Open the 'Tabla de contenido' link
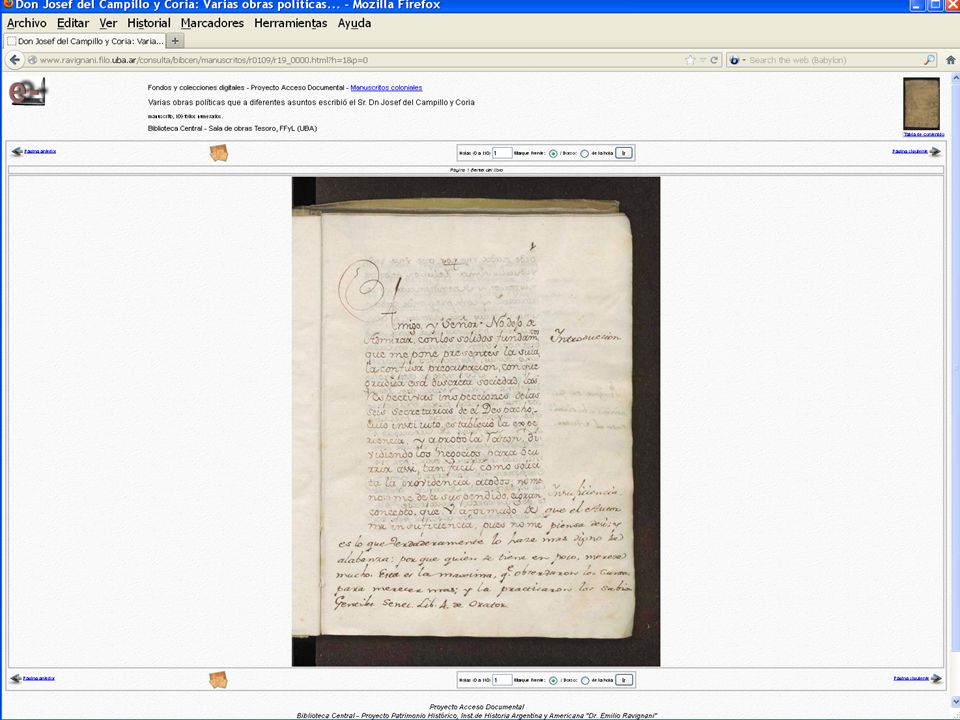 click(x=924, y=134)
